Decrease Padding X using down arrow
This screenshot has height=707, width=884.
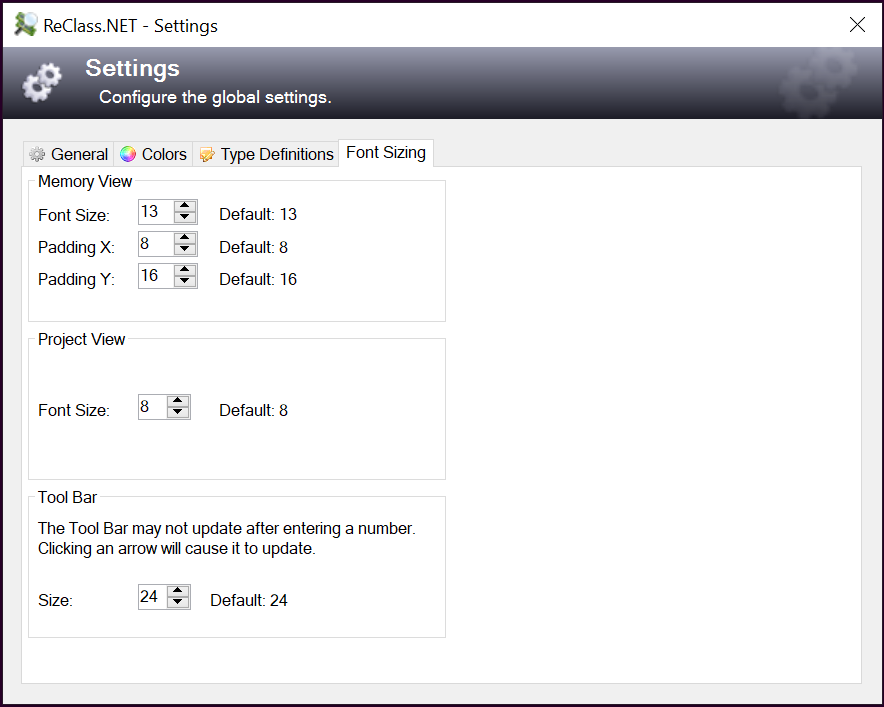(x=185, y=250)
